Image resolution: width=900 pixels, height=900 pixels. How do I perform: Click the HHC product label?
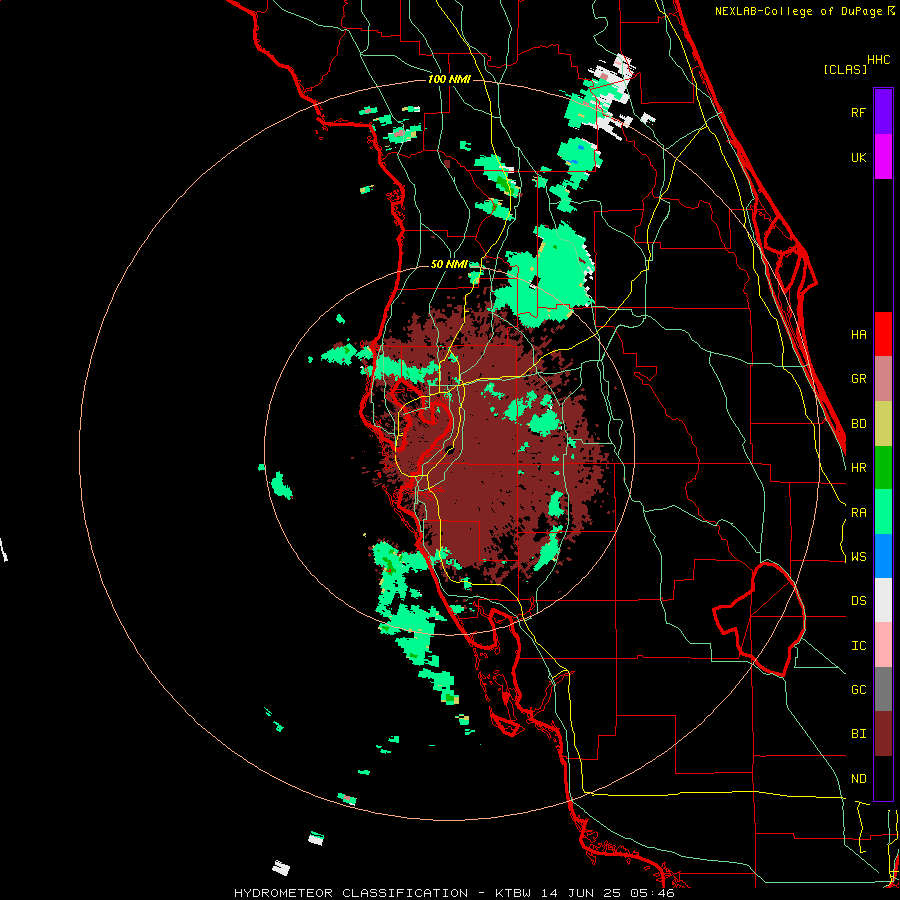879,60
